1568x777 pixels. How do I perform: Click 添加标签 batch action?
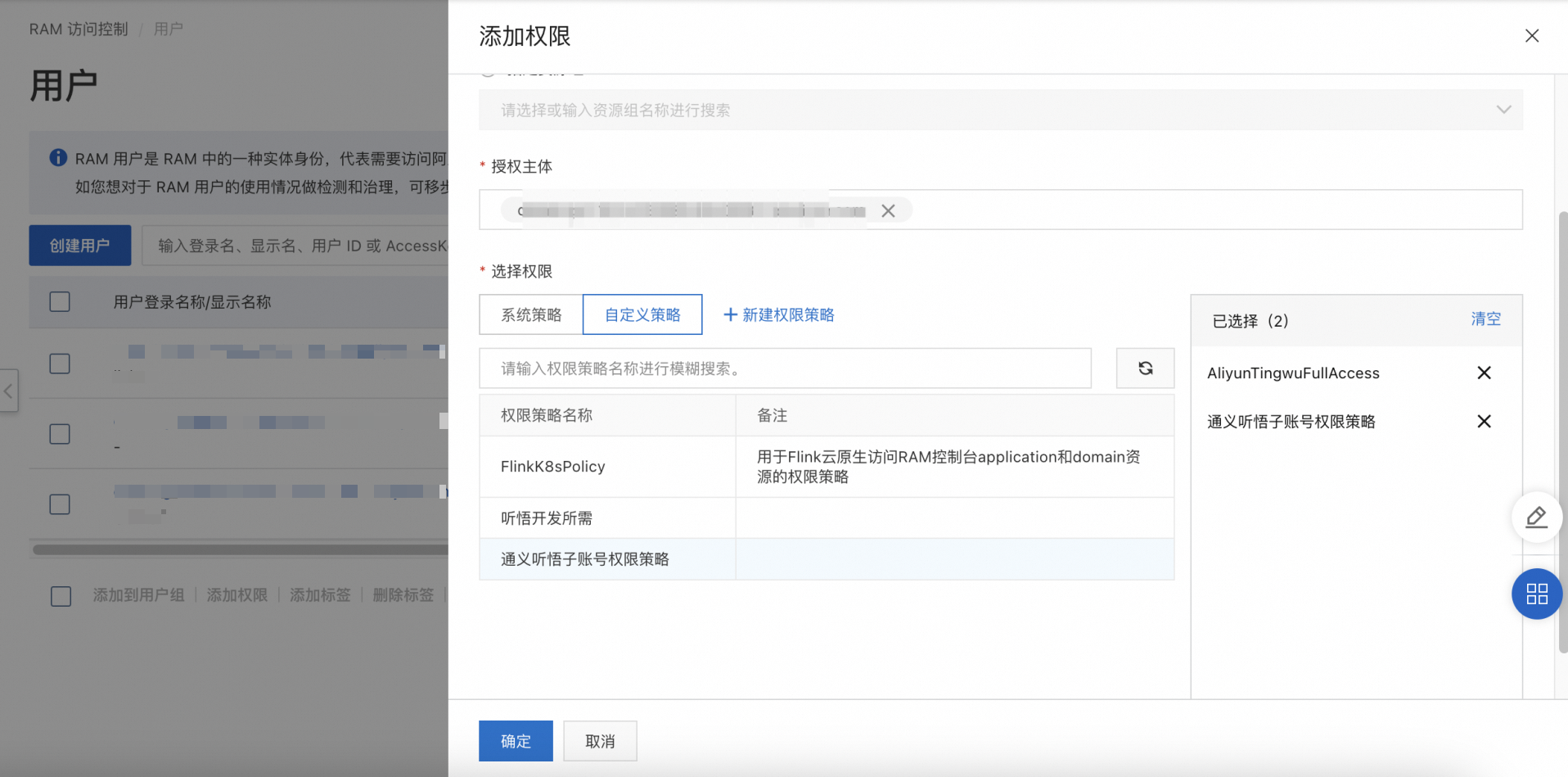point(320,595)
